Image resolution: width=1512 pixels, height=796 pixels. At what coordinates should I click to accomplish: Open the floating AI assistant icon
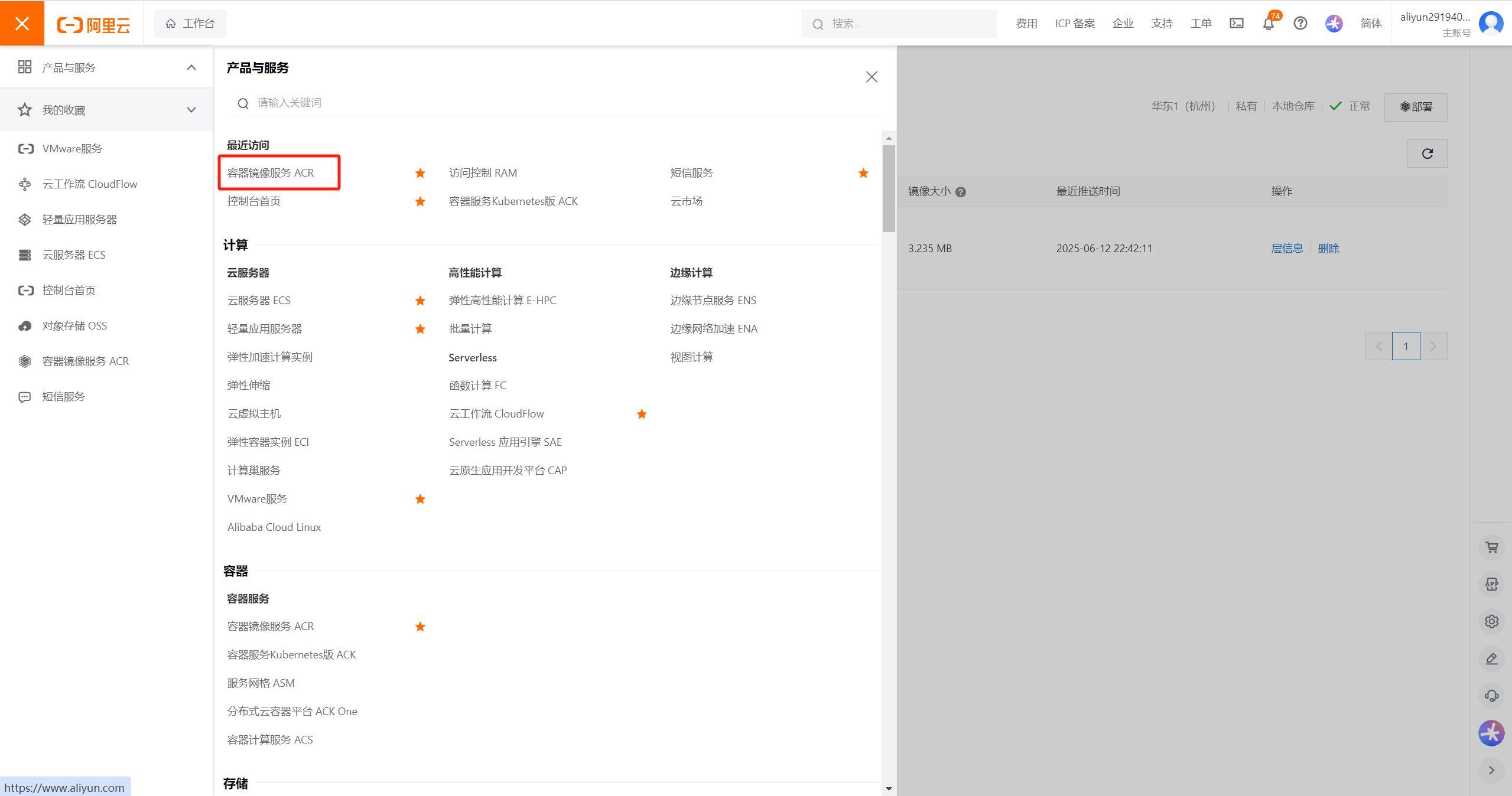tap(1491, 733)
